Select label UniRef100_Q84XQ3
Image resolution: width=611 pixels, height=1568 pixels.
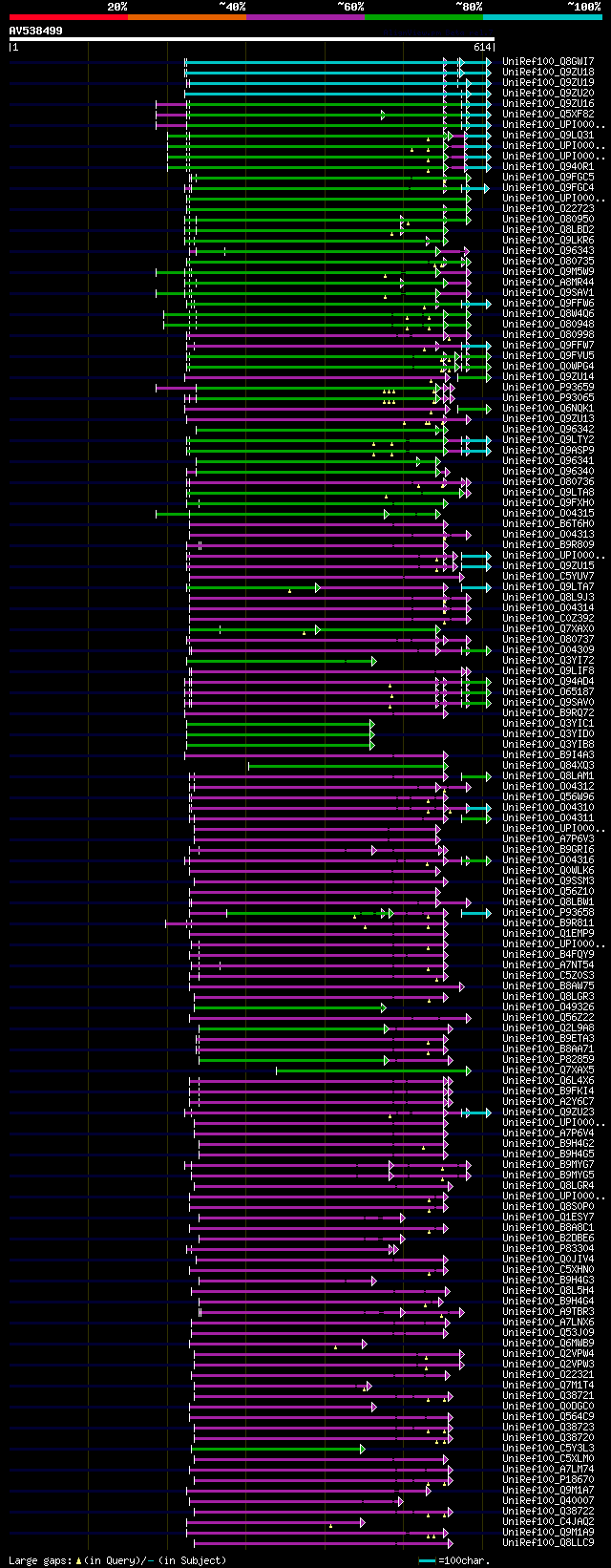coord(548,765)
